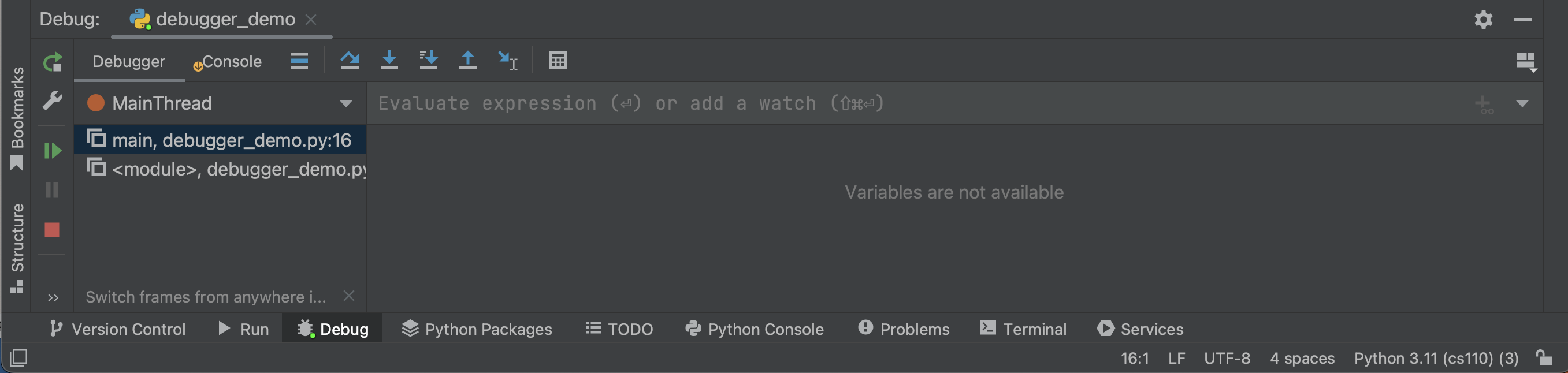Step Into My Code

(x=429, y=60)
